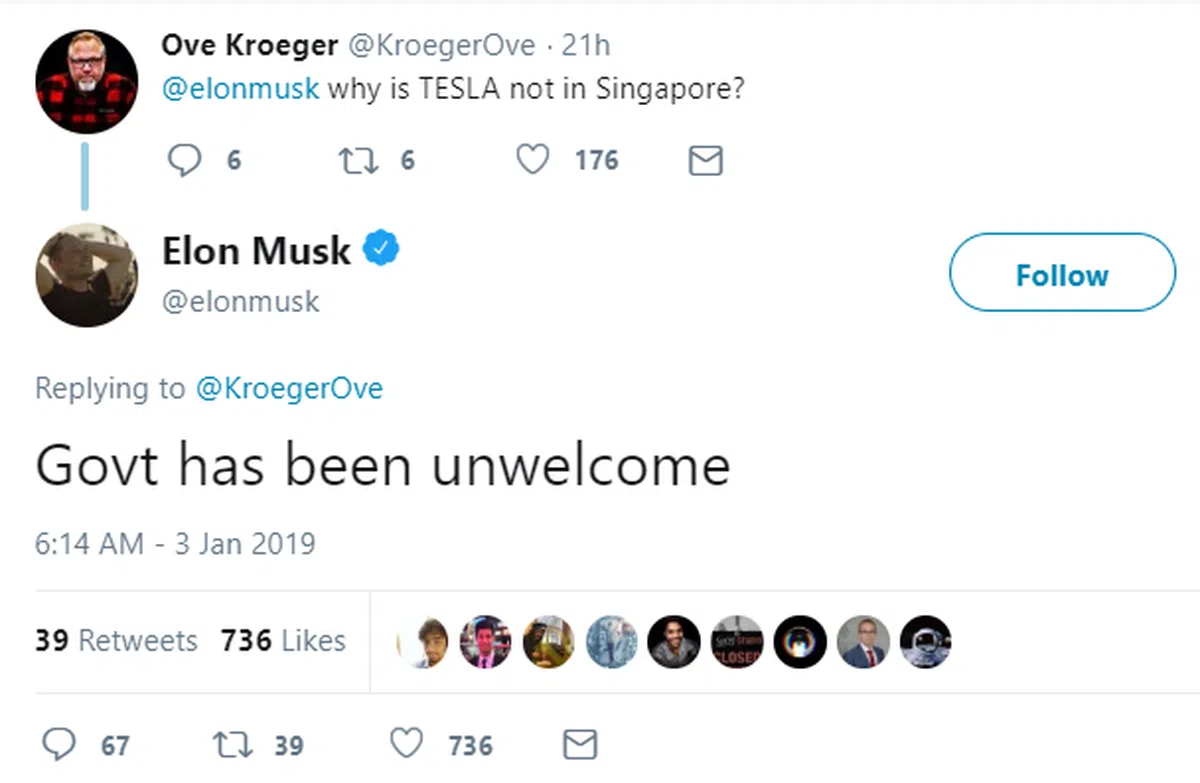The image size is (1200, 783).
Task: Send Ove Kroeger's tweet via direct message
Action: point(706,160)
